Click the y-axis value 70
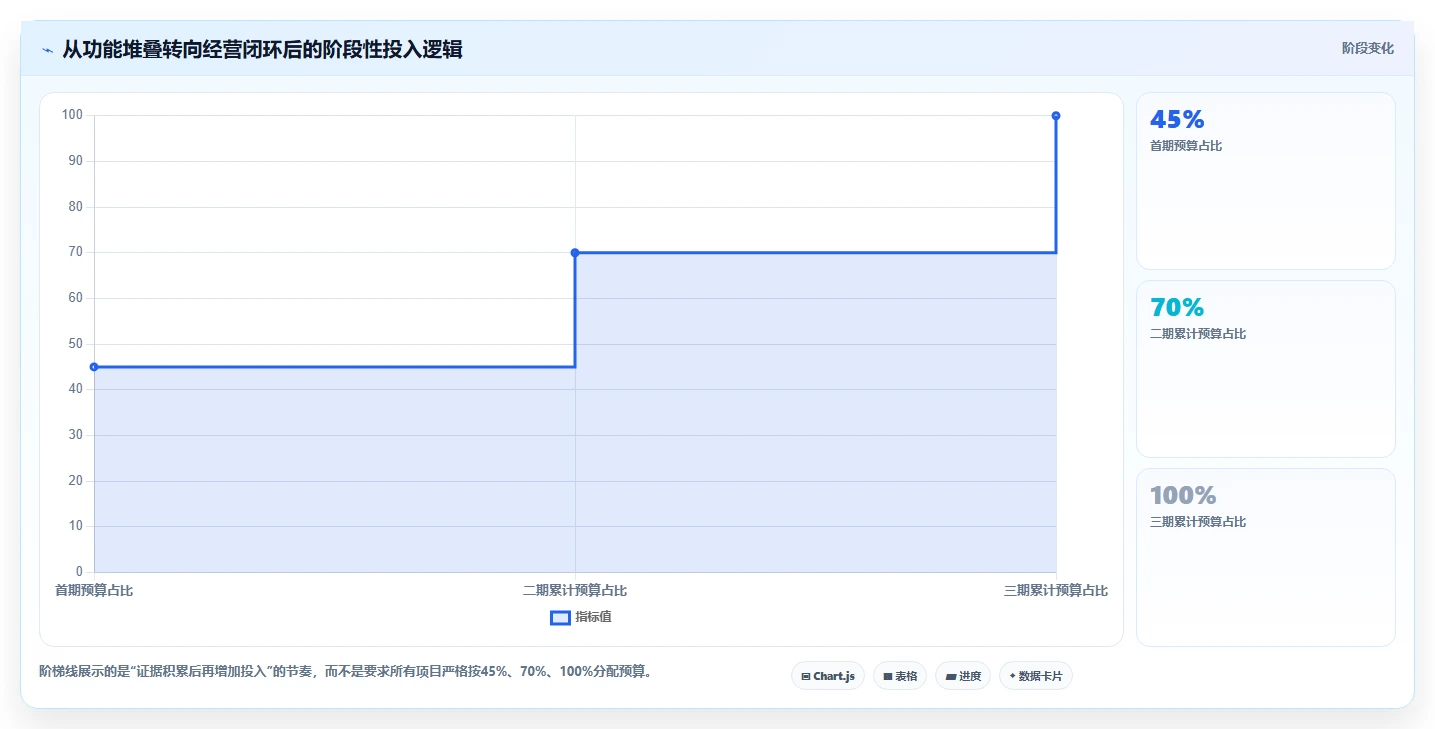The height and width of the screenshot is (729, 1435). point(75,252)
